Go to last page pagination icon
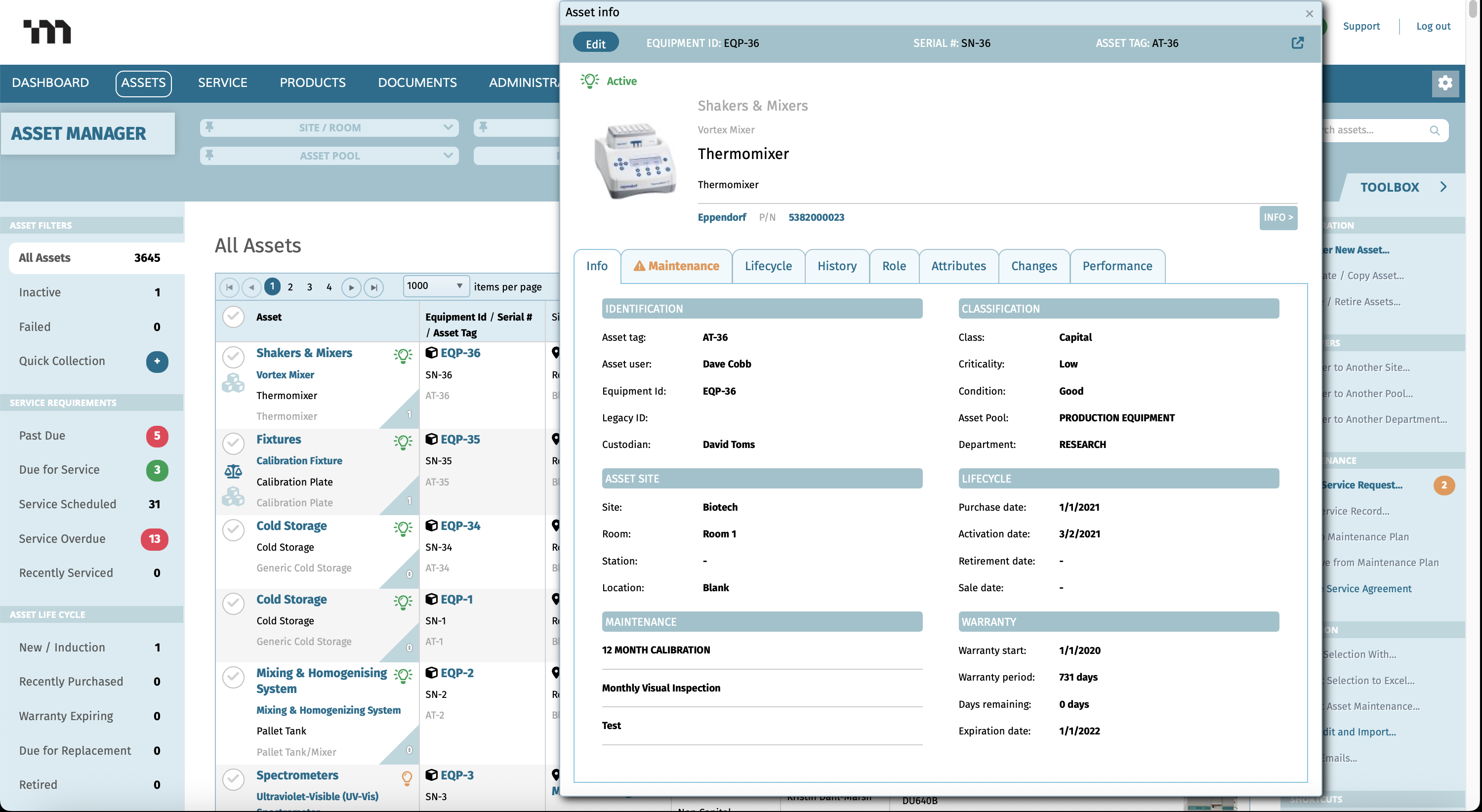1482x812 pixels. 374,287
